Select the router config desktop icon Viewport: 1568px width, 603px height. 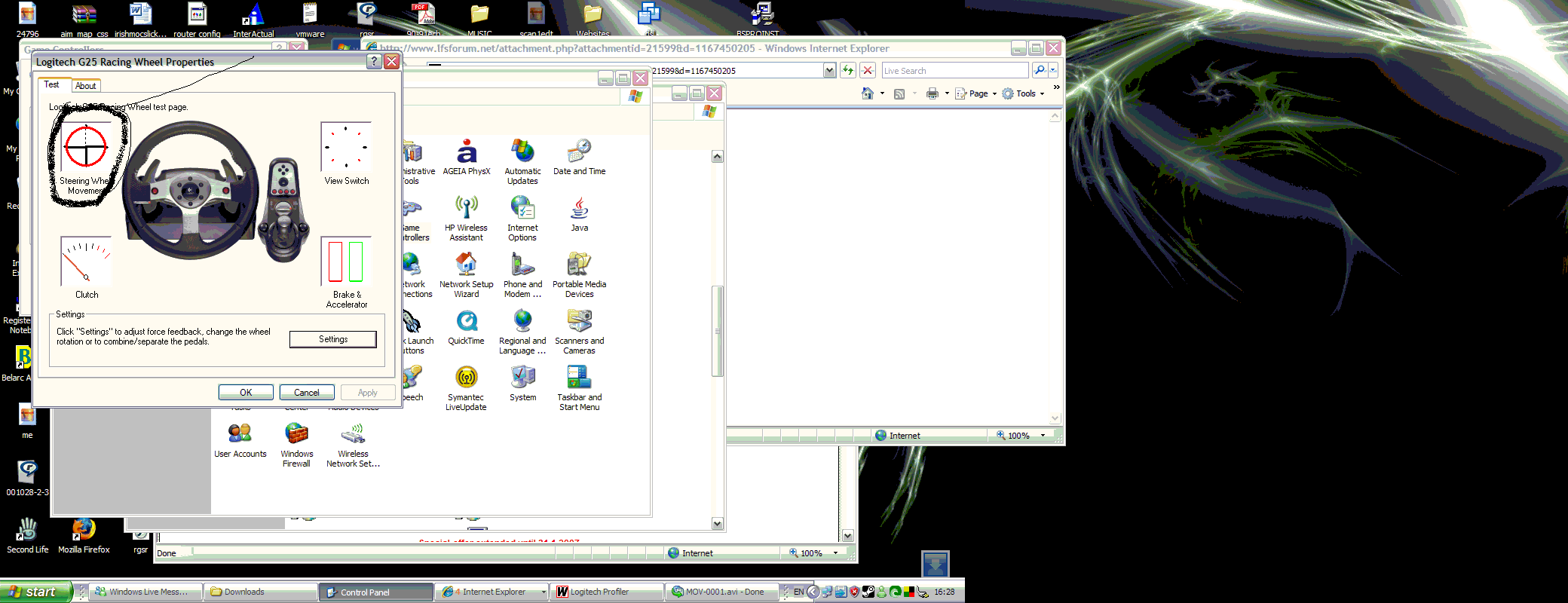coord(197,20)
